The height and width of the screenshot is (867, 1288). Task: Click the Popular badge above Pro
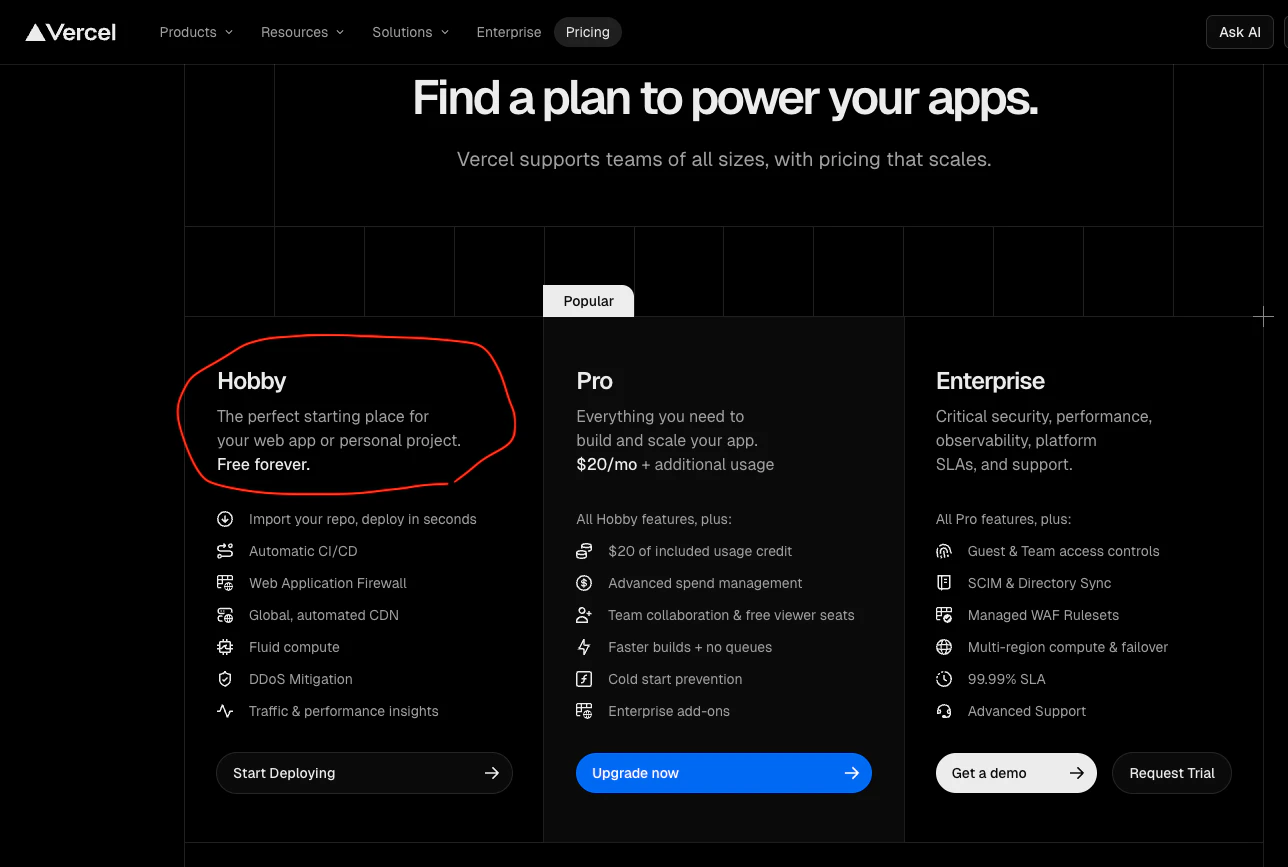click(x=588, y=301)
